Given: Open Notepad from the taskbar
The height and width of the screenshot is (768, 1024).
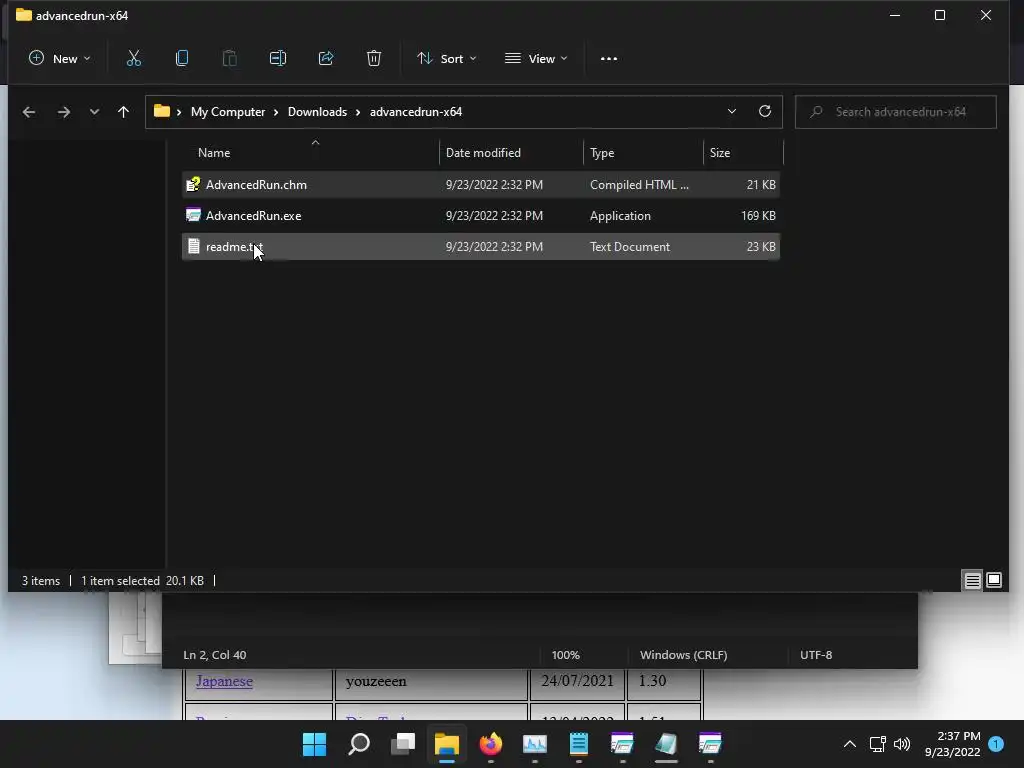Looking at the screenshot, I should tap(579, 744).
